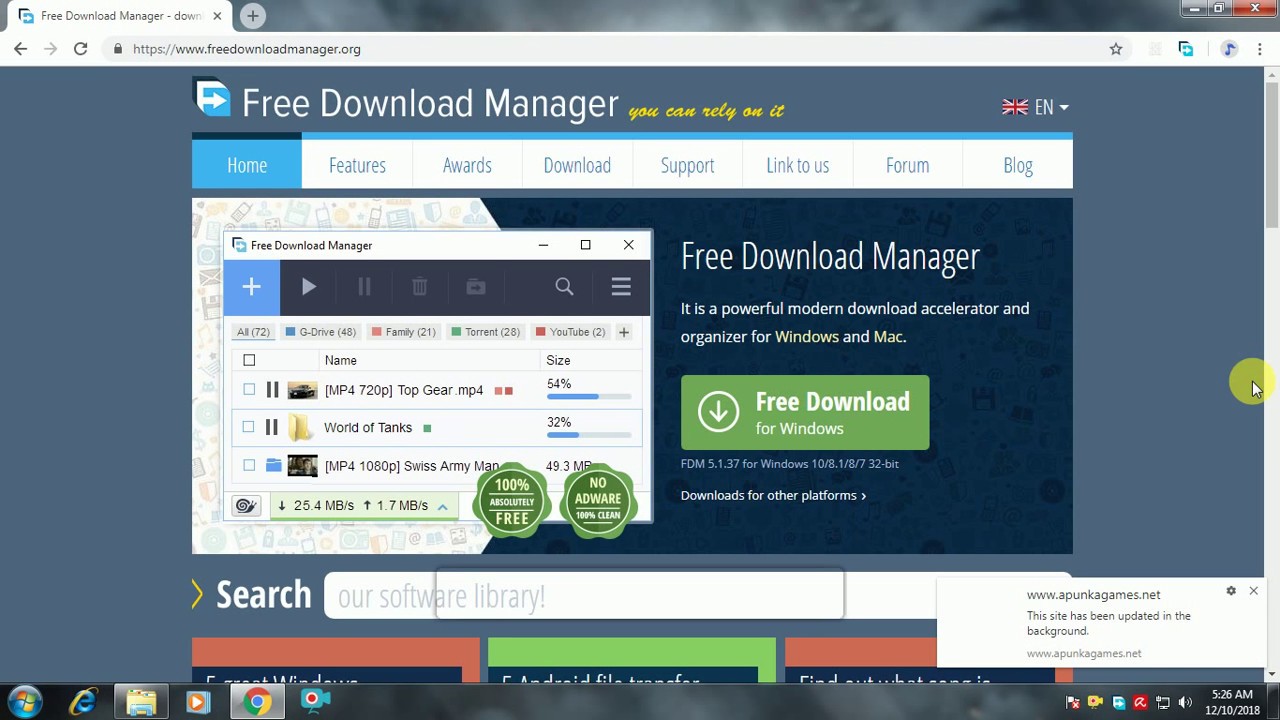
Task: Filter by the Torrent (28) tag
Action: pyautogui.click(x=485, y=332)
